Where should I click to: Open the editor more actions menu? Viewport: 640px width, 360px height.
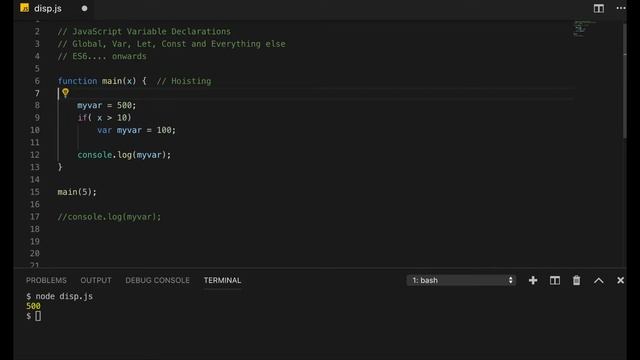(621, 8)
